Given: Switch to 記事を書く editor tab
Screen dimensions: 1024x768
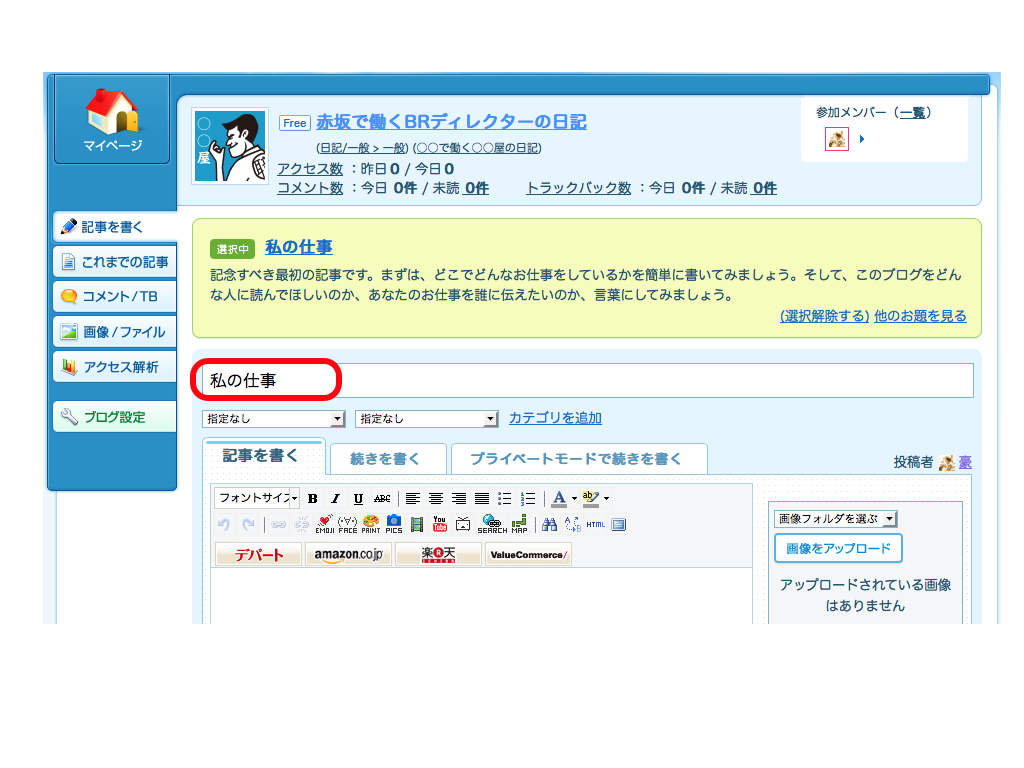Looking at the screenshot, I should (x=263, y=456).
